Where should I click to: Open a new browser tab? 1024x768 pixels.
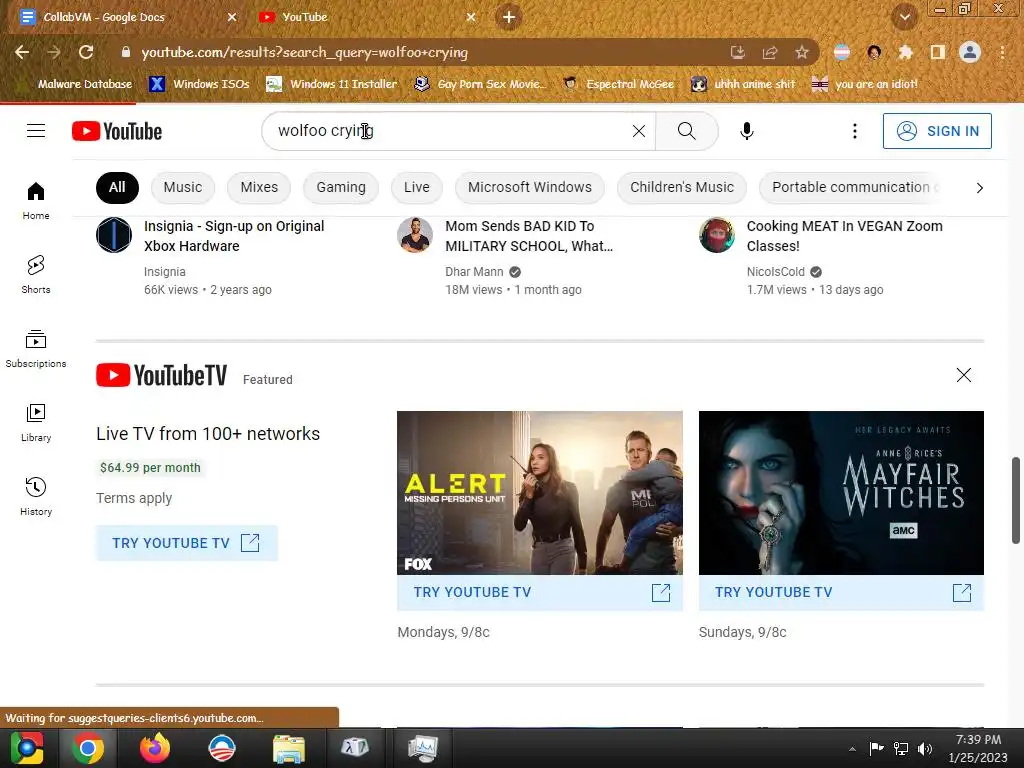tap(509, 17)
